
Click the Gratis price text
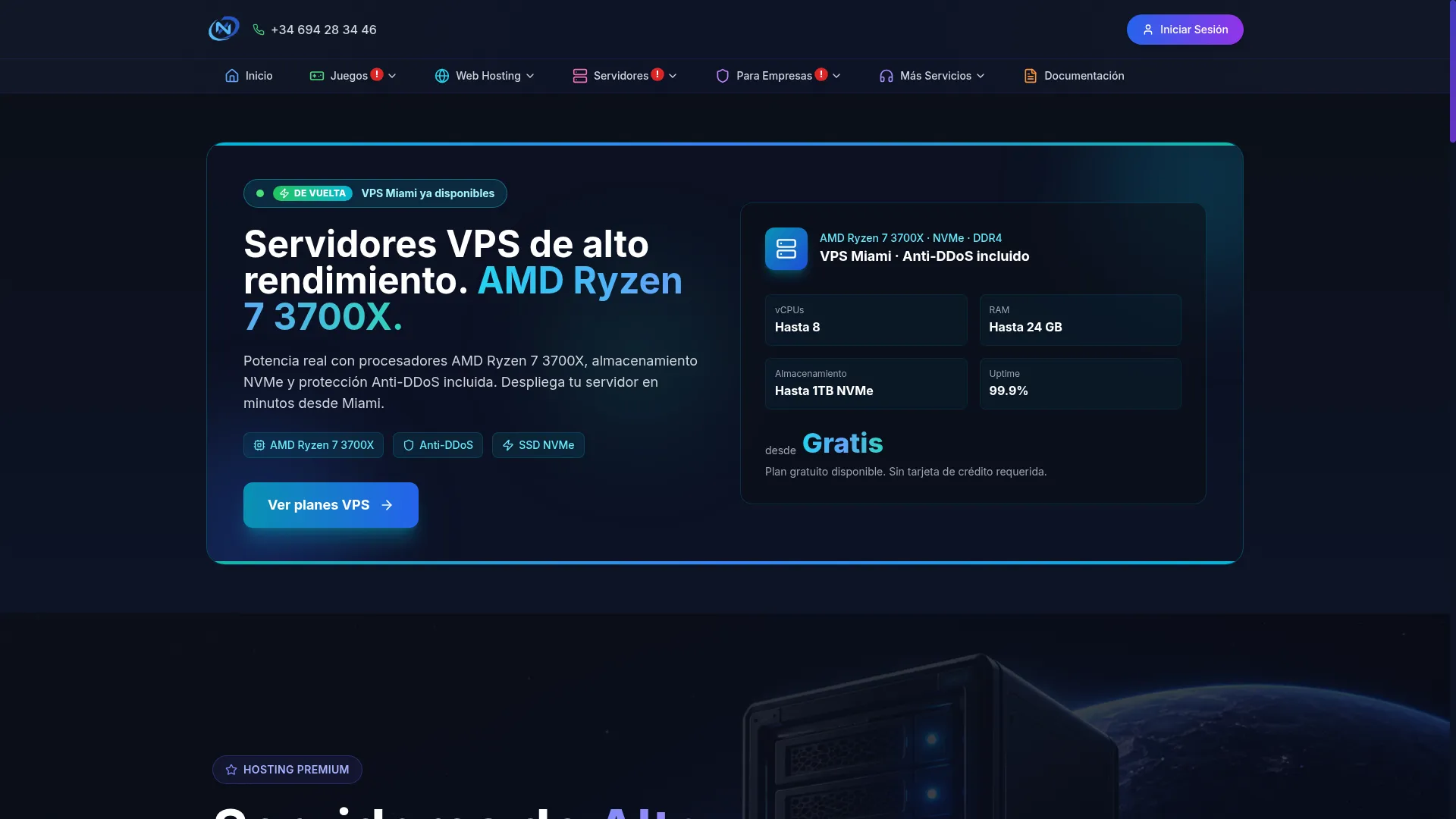coord(843,443)
